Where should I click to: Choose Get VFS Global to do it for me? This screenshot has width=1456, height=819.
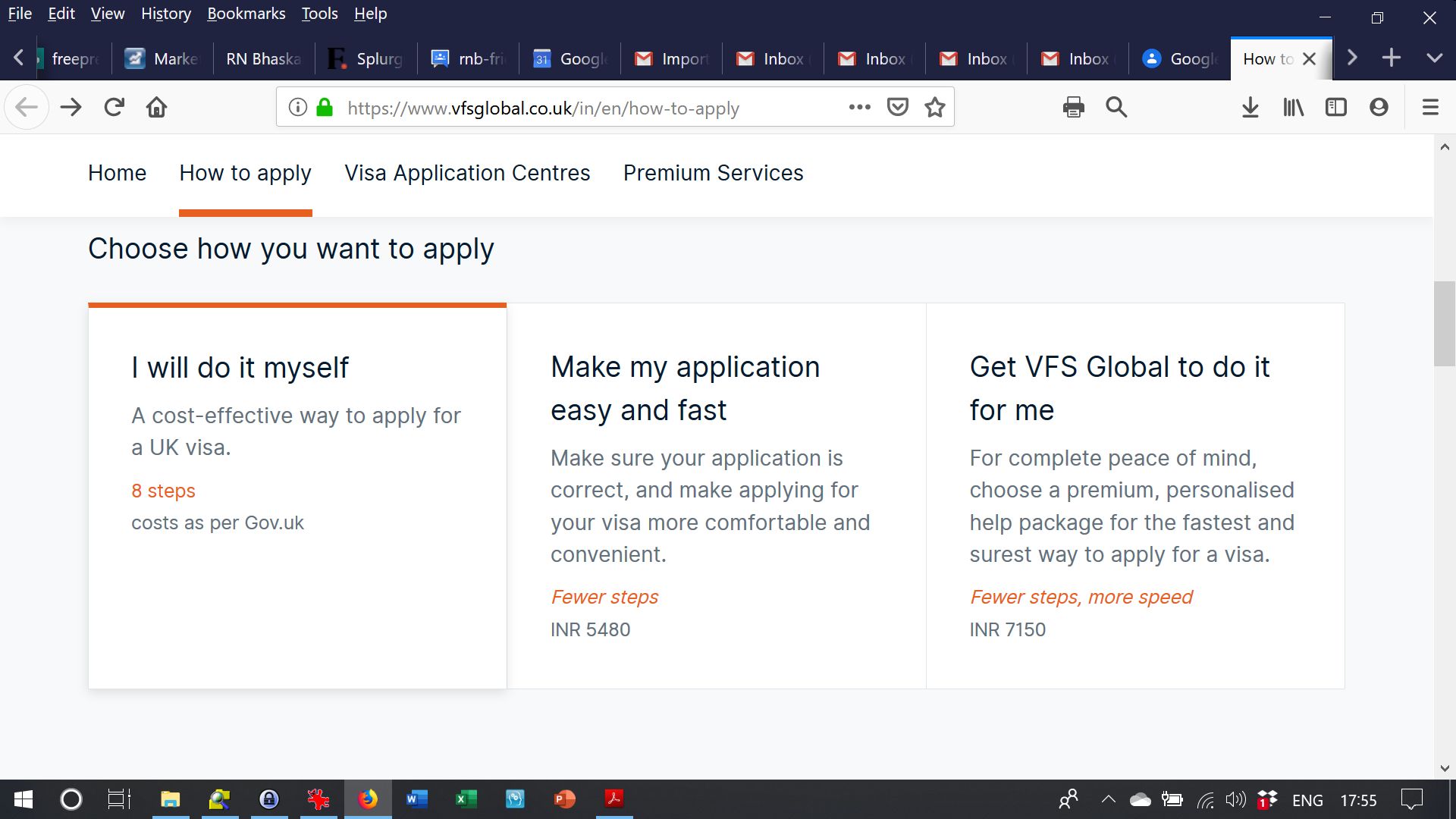tap(1135, 496)
